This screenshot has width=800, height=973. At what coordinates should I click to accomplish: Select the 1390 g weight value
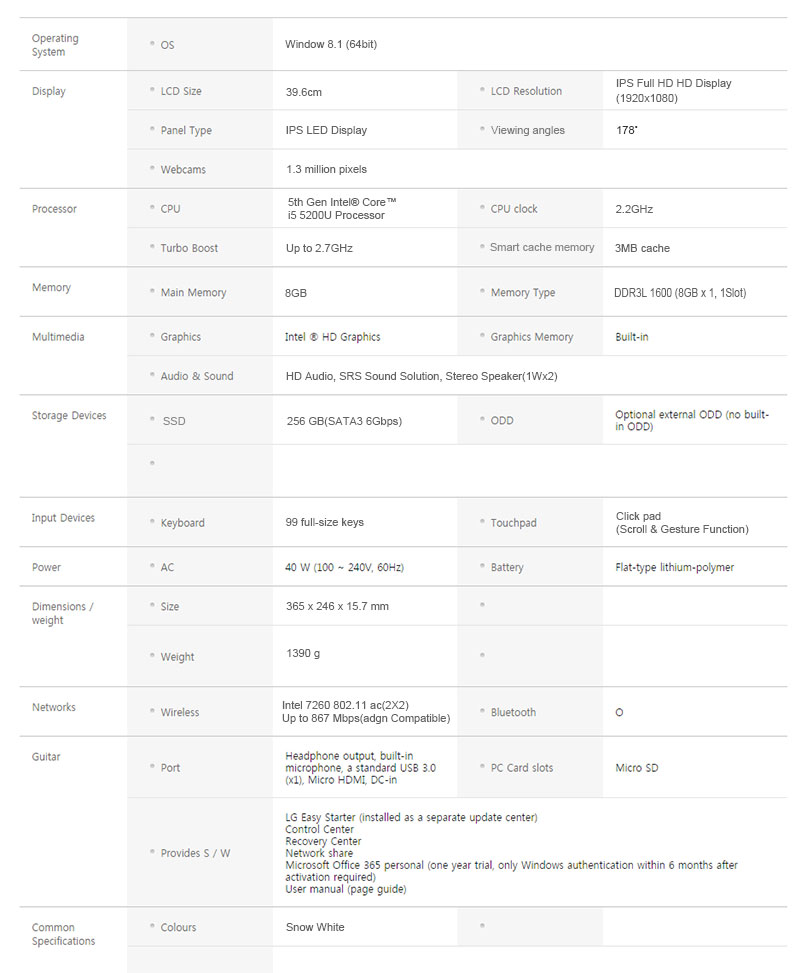point(303,653)
